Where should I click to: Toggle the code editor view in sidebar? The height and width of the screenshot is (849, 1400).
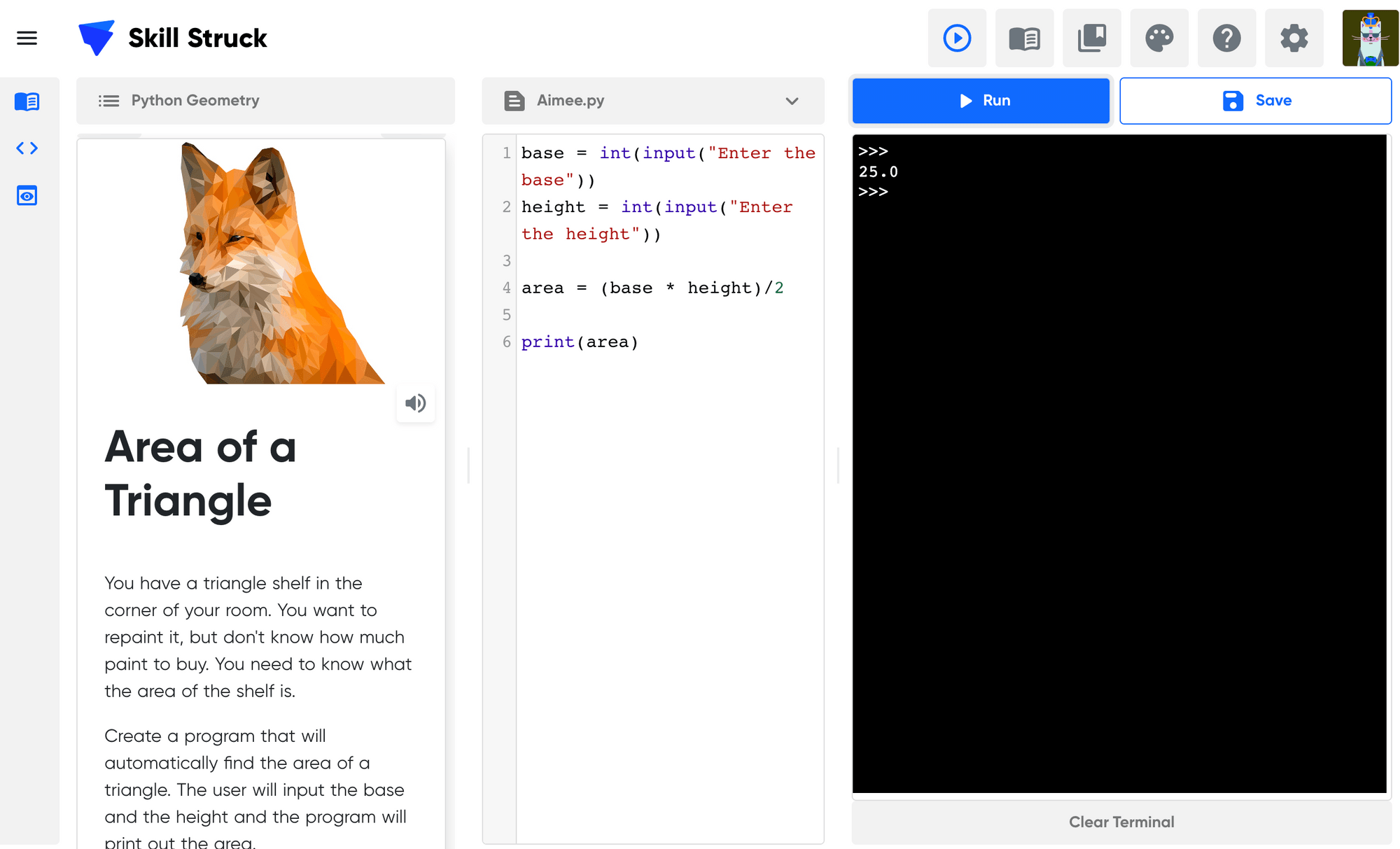[x=27, y=148]
